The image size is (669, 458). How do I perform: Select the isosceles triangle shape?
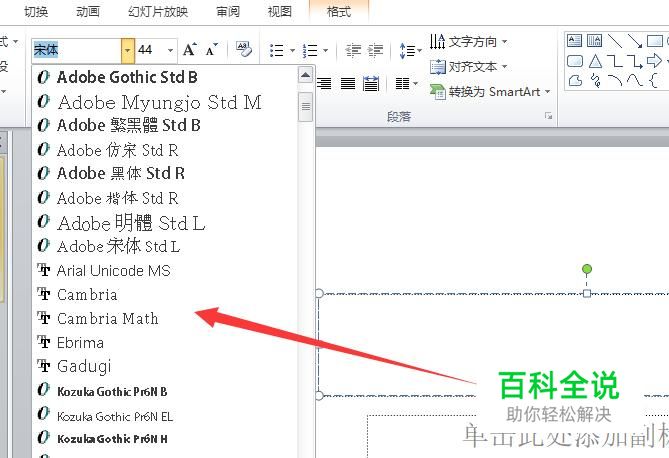[595, 61]
